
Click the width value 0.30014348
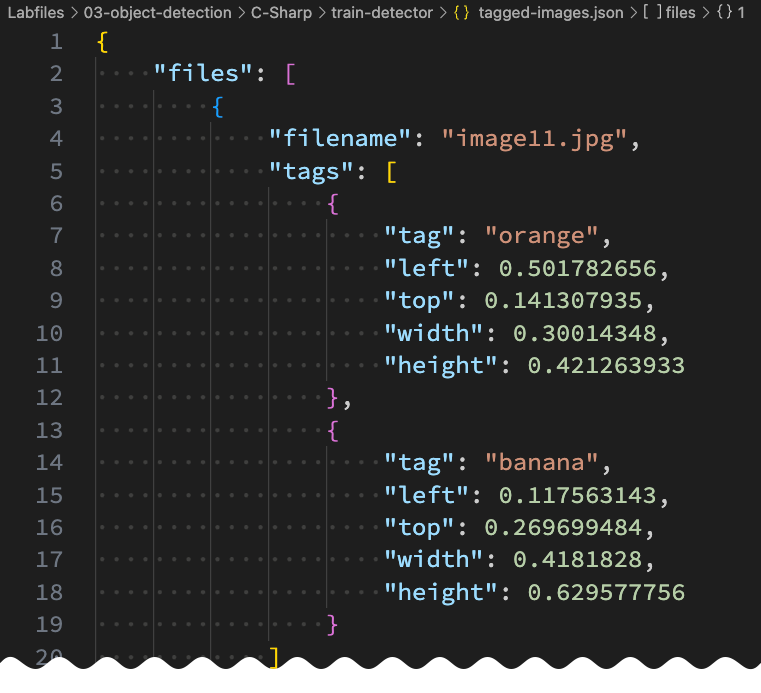tap(585, 333)
